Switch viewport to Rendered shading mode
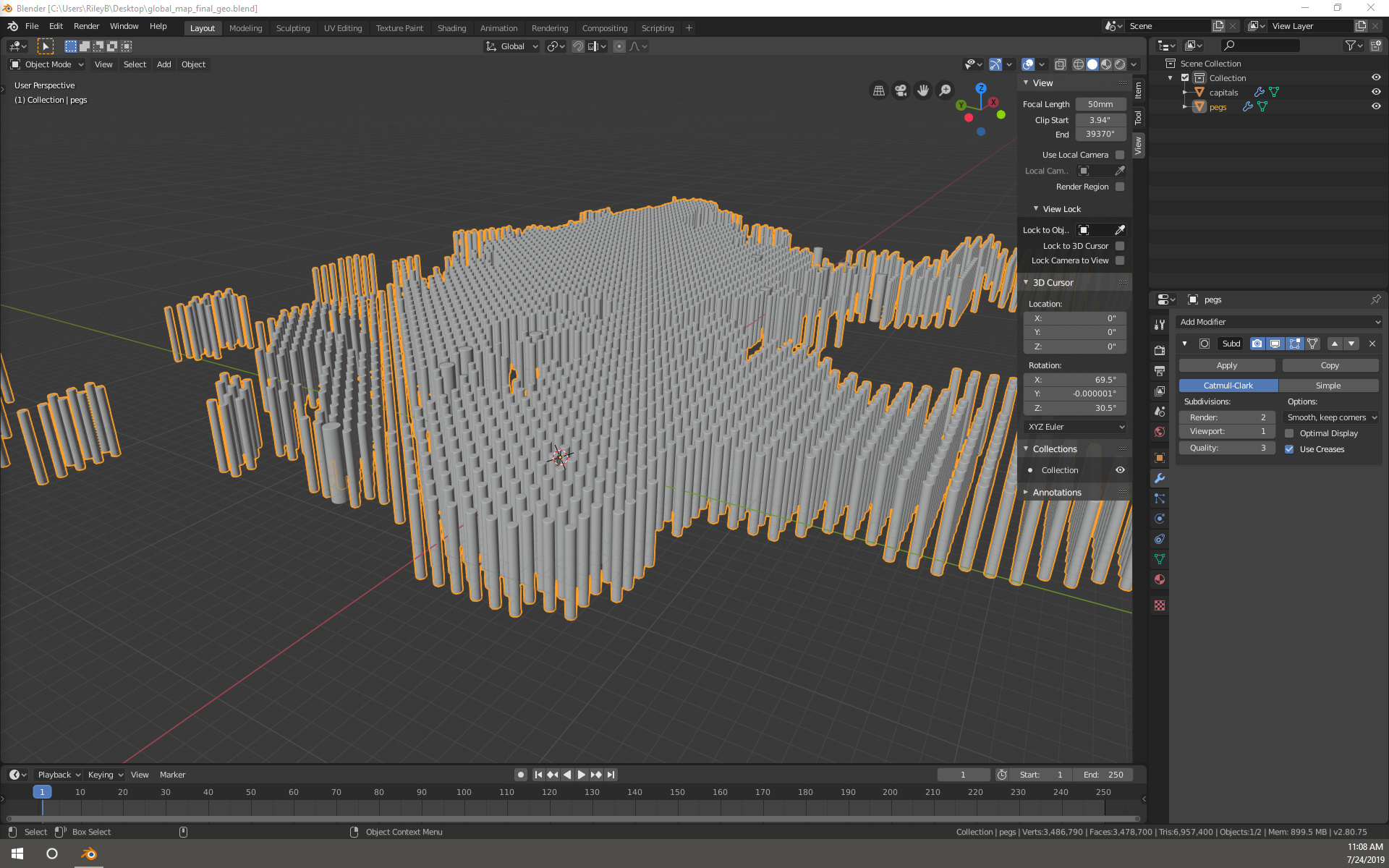The image size is (1389, 868). [1120, 64]
